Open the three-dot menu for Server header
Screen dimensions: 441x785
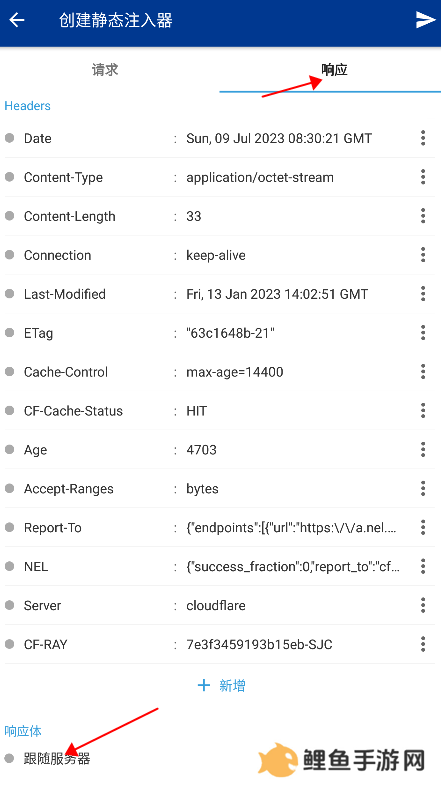click(x=423, y=605)
